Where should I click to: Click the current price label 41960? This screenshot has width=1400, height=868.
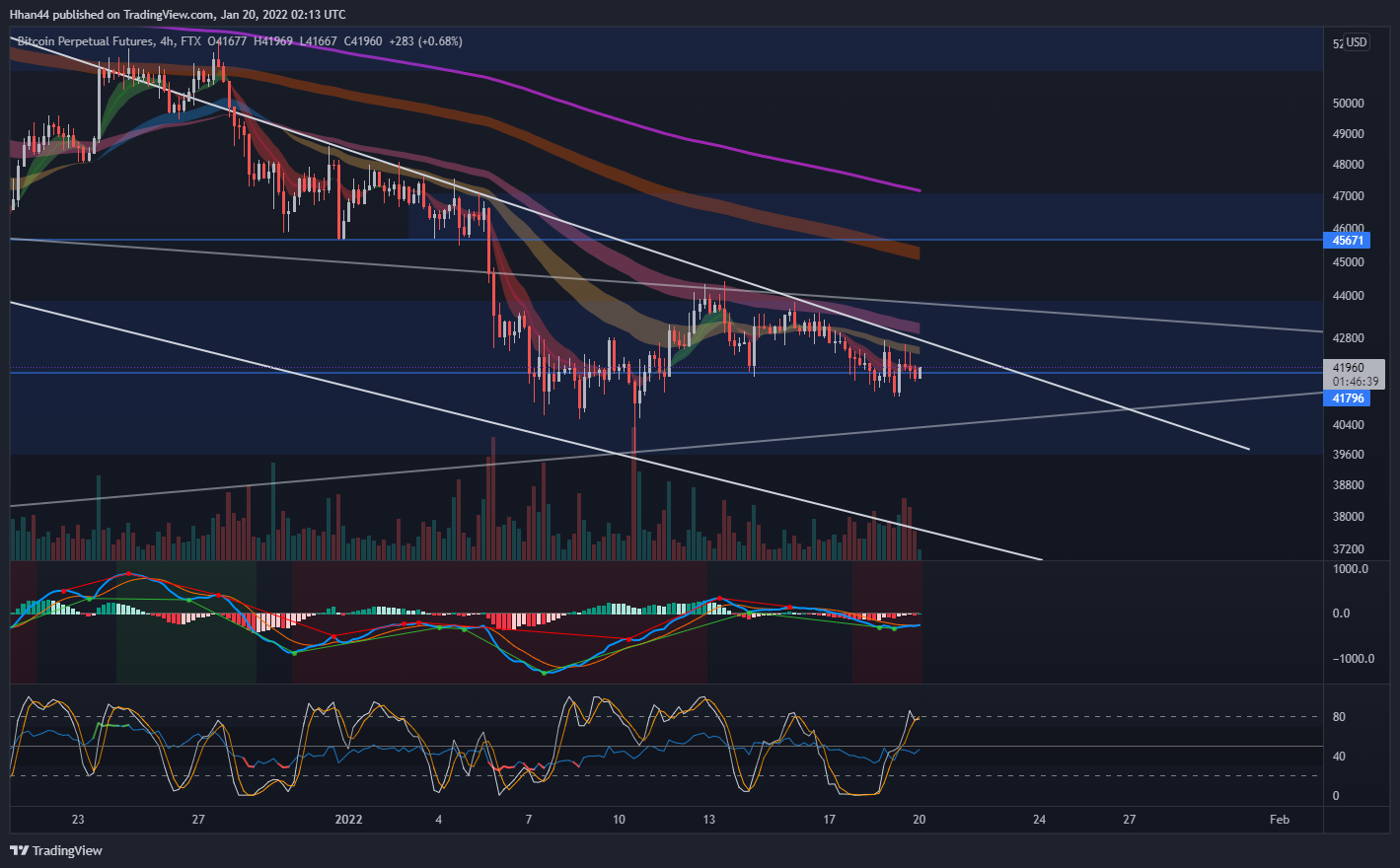click(1348, 368)
